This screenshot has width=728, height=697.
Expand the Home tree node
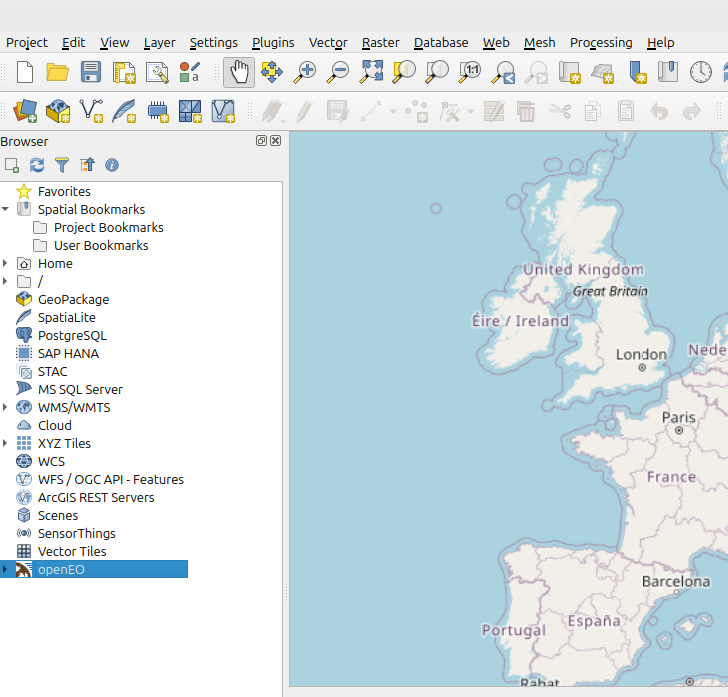pos(5,263)
